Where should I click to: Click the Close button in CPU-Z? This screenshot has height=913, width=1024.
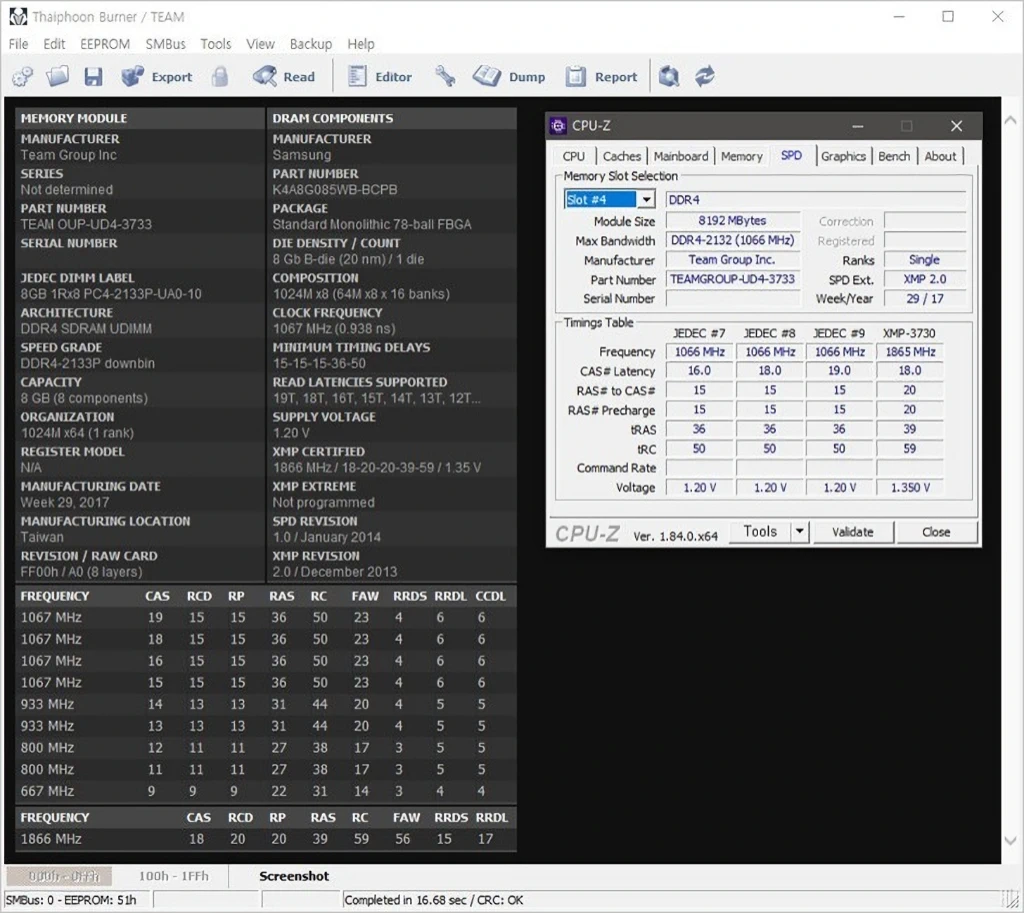[x=936, y=532]
